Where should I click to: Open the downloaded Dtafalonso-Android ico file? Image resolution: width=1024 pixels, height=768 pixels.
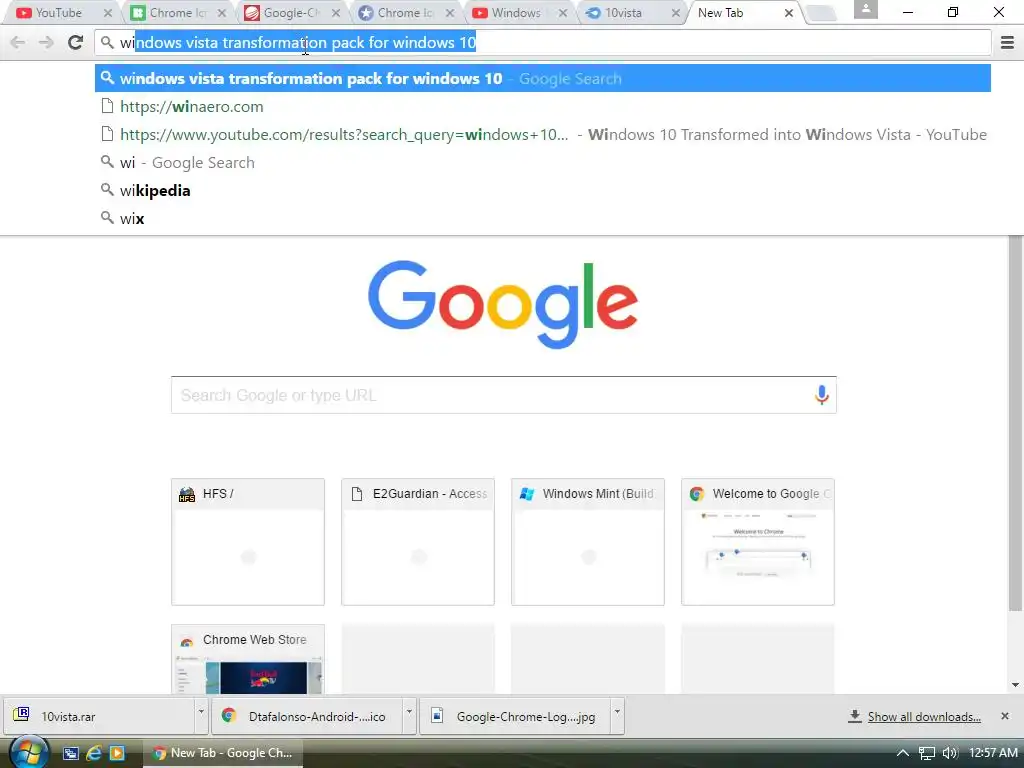coord(306,716)
